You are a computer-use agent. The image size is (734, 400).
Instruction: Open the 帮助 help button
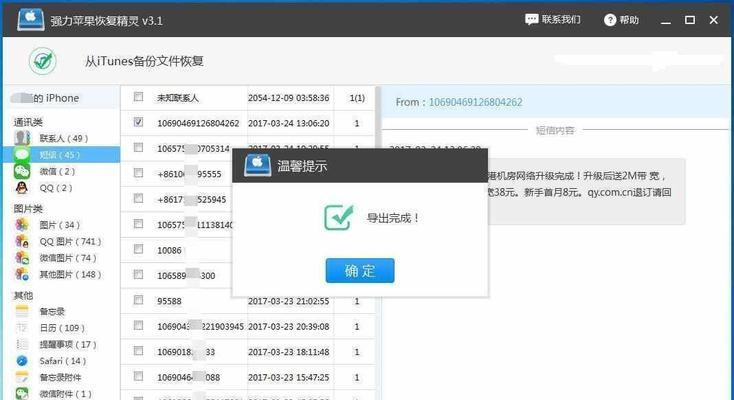point(622,20)
